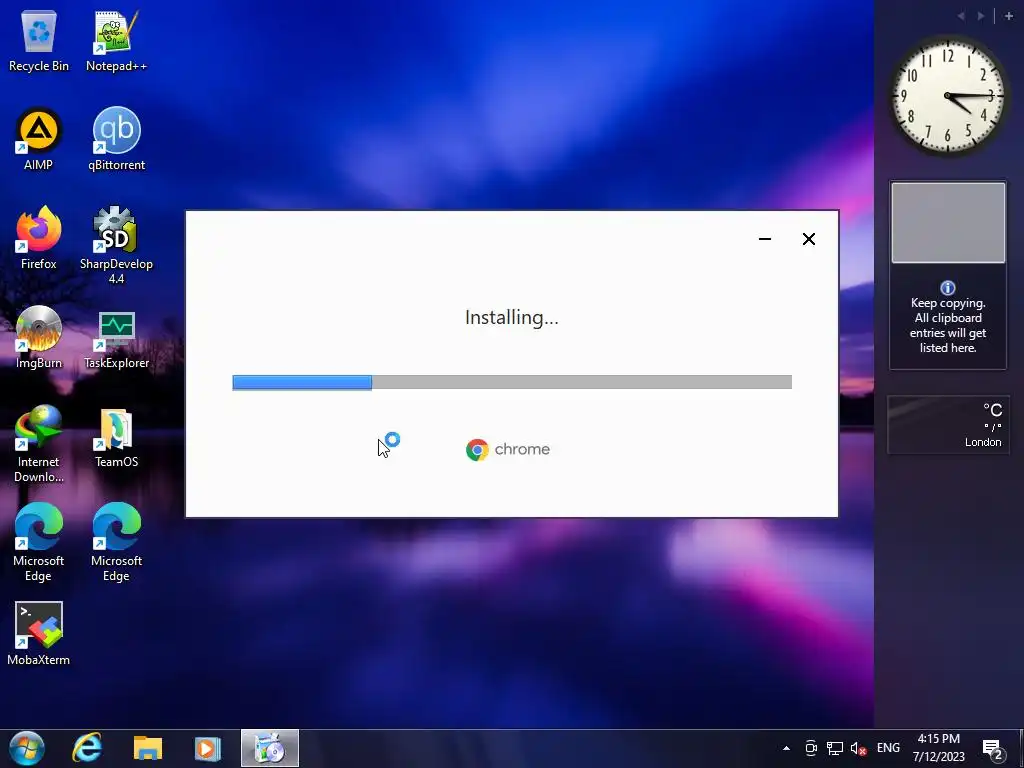Go to the previous gadget page arrow
This screenshot has height=768, width=1024.
pyautogui.click(x=961, y=16)
